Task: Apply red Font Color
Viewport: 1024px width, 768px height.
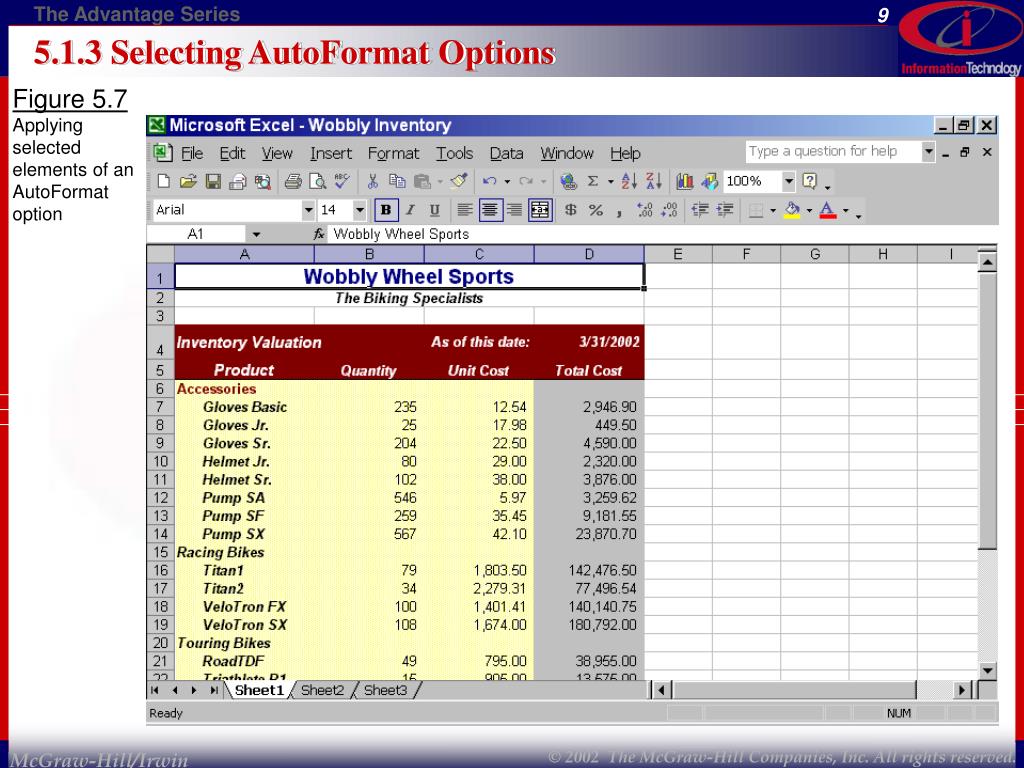Action: [x=827, y=210]
